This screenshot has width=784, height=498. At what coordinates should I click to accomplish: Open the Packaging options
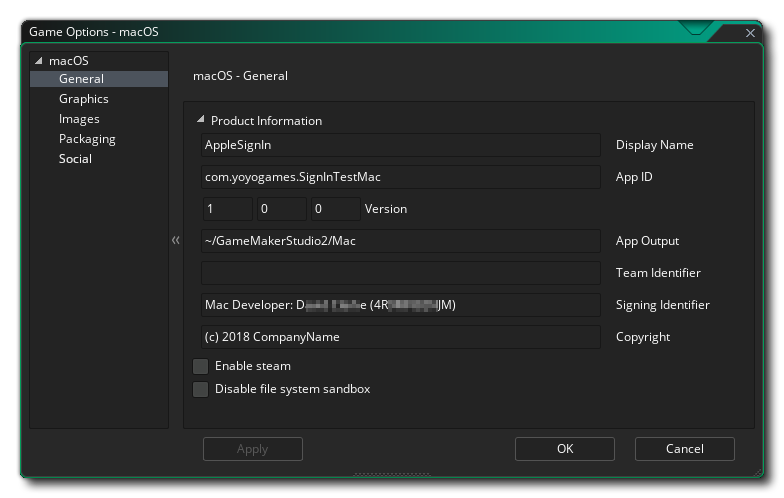pyautogui.click(x=87, y=139)
